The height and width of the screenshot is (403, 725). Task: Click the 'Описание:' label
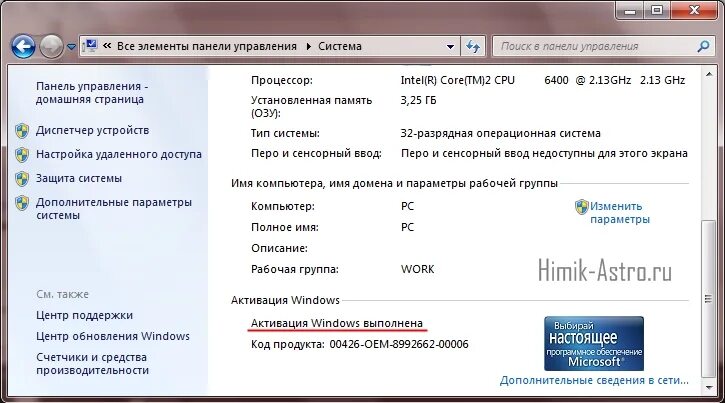tap(279, 248)
